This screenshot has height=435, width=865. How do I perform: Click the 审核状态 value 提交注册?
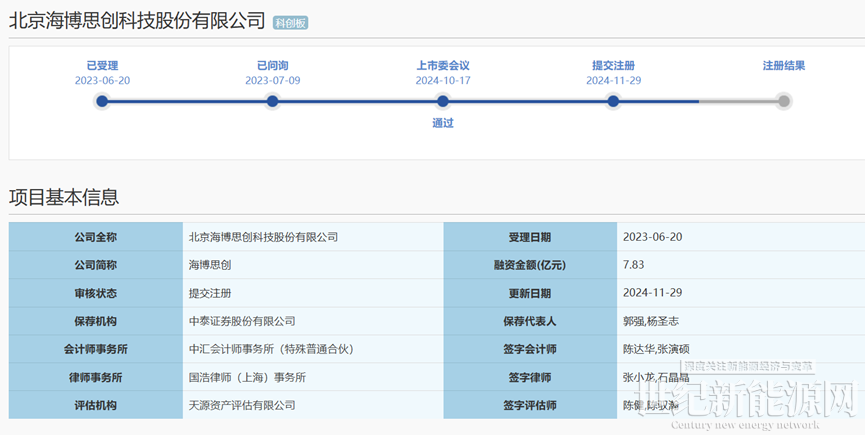209,293
